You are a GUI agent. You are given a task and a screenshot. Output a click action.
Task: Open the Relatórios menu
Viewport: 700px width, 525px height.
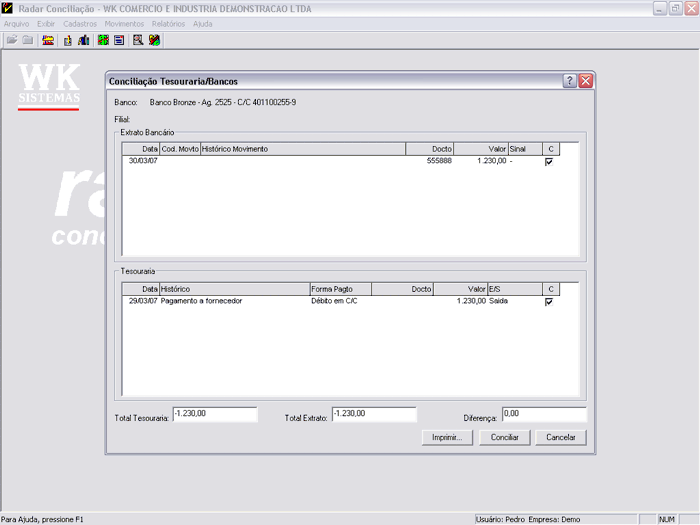[168, 23]
